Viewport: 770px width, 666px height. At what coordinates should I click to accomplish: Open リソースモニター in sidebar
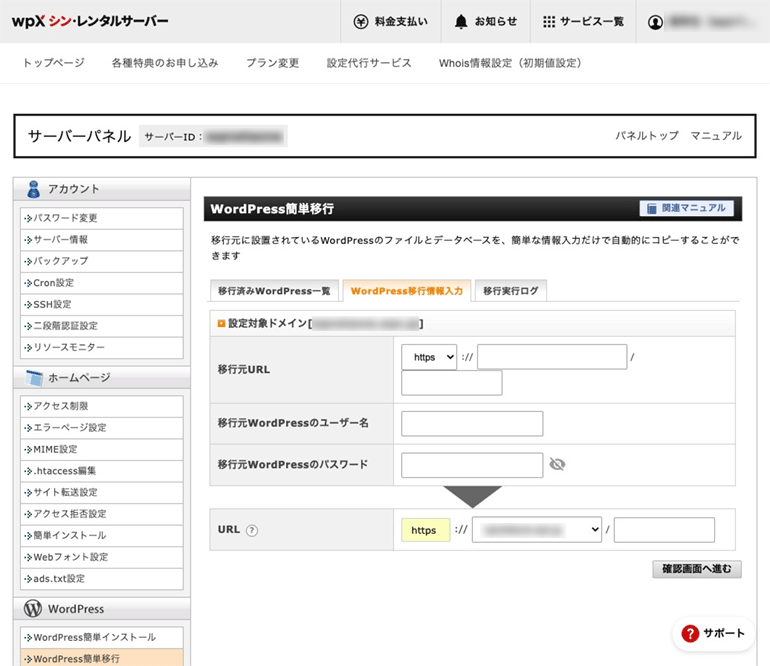pyautogui.click(x=102, y=348)
